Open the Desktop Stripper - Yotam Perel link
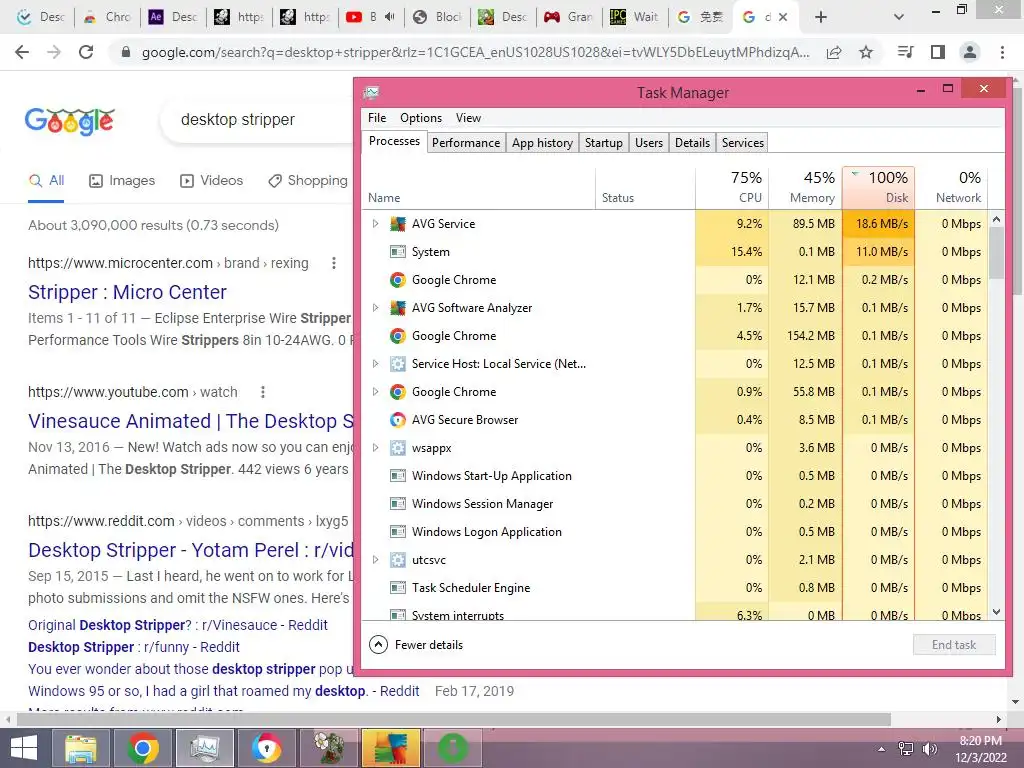 (x=191, y=550)
